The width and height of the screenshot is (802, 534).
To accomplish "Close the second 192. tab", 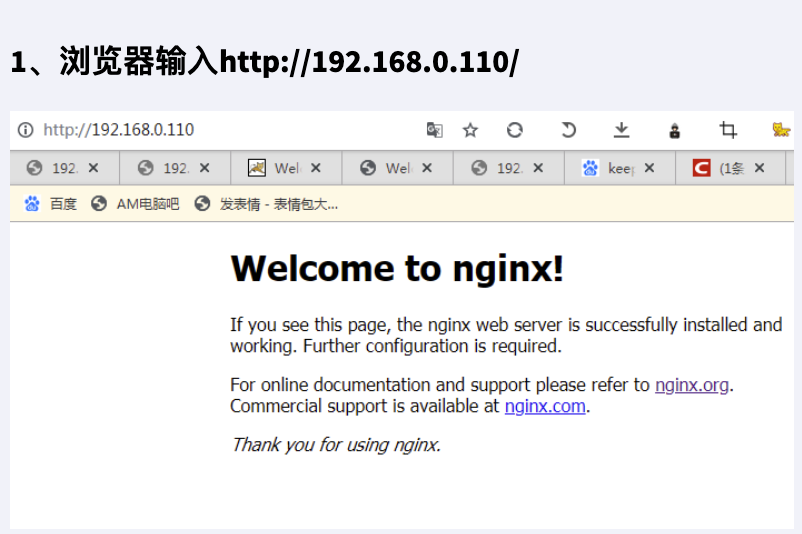I will click(x=205, y=168).
